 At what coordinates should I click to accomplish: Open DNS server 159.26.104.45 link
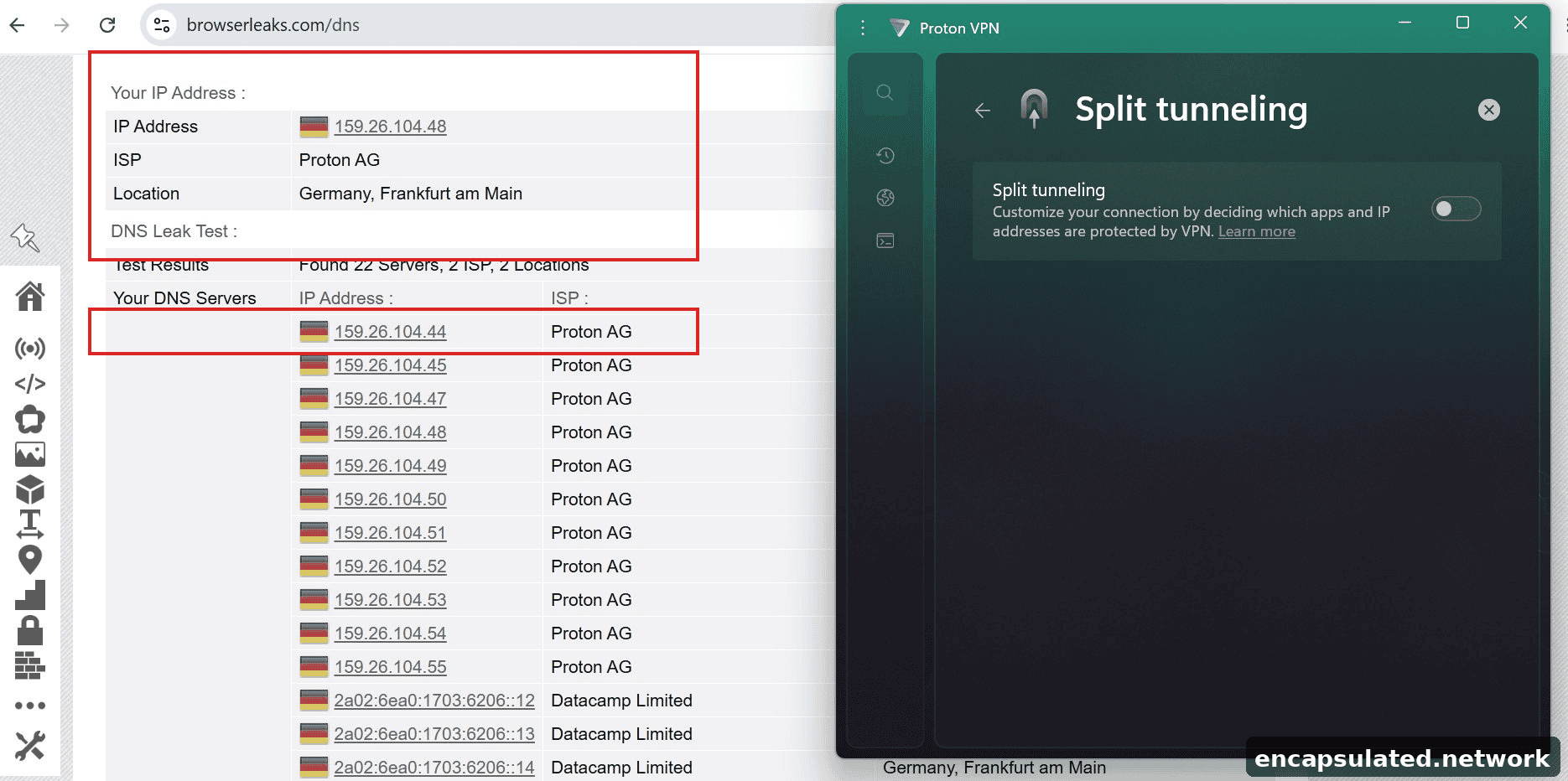(390, 365)
